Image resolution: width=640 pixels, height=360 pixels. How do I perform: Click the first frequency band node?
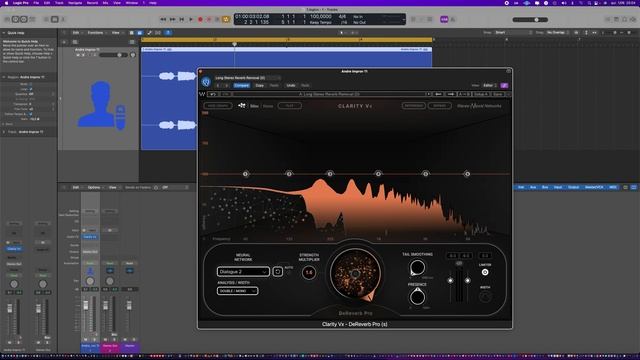click(x=245, y=174)
